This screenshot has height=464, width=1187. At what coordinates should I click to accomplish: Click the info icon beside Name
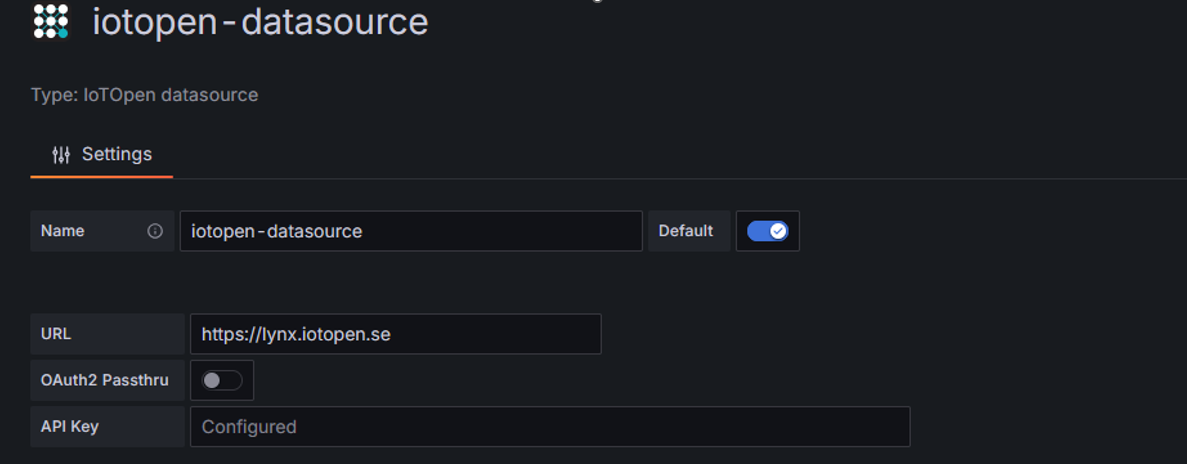point(155,231)
